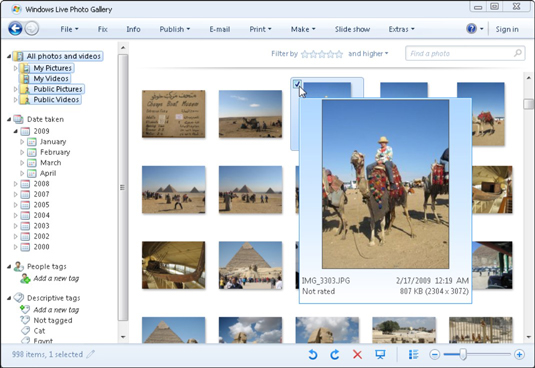Screen dimensions: 535x368
Task: Open the File menu
Action: pyautogui.click(x=69, y=29)
